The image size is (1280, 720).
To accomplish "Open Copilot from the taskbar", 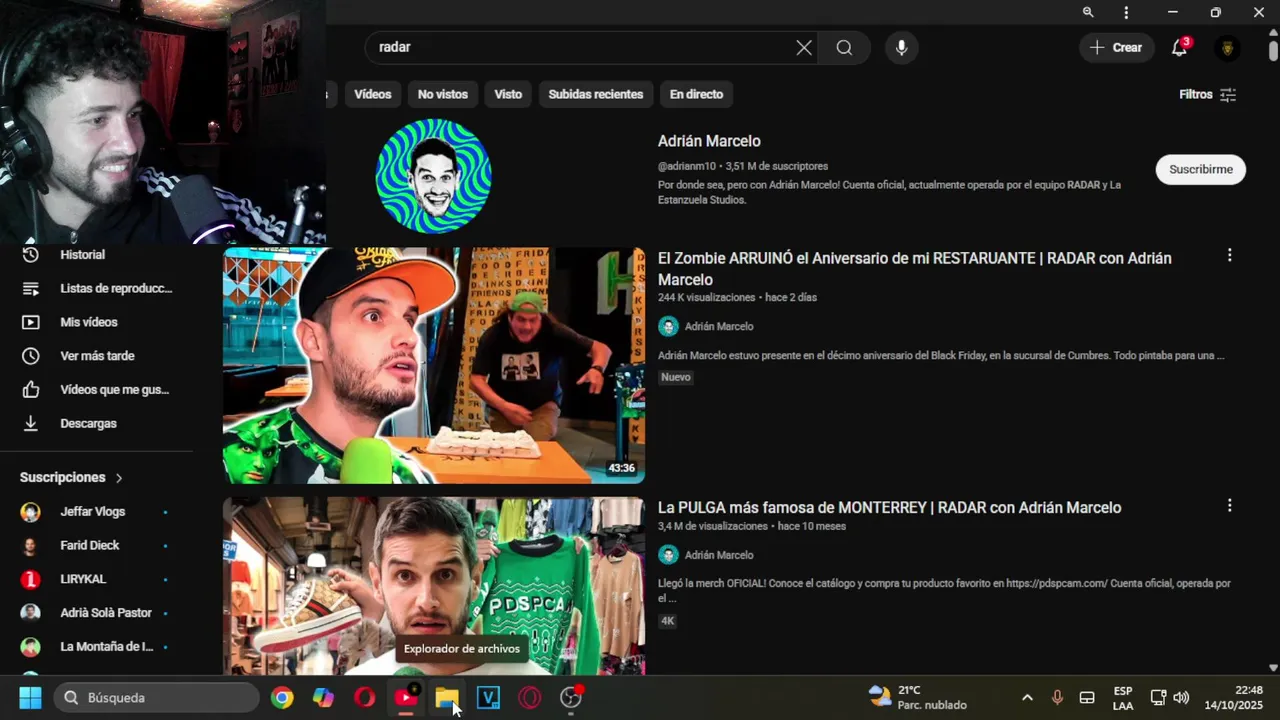I will coord(323,698).
